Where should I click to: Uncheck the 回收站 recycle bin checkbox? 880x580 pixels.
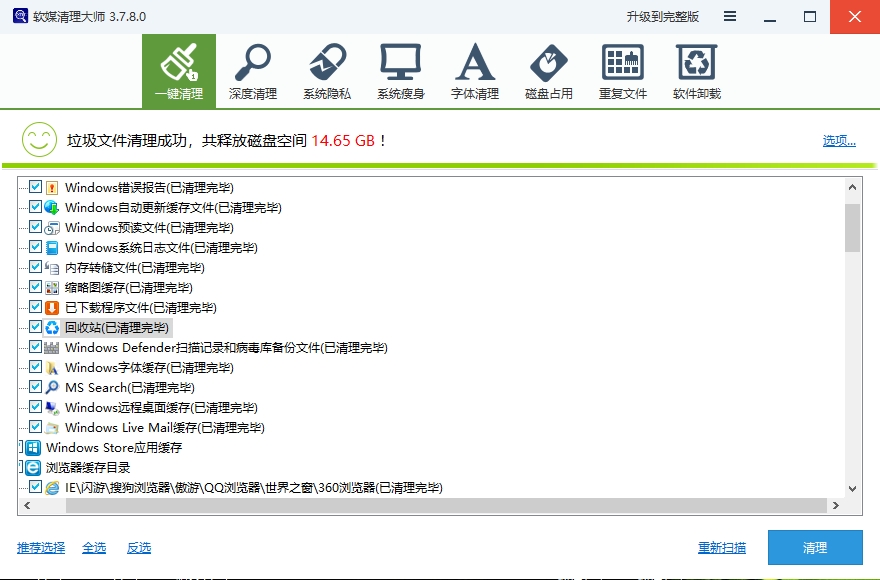pyautogui.click(x=36, y=327)
